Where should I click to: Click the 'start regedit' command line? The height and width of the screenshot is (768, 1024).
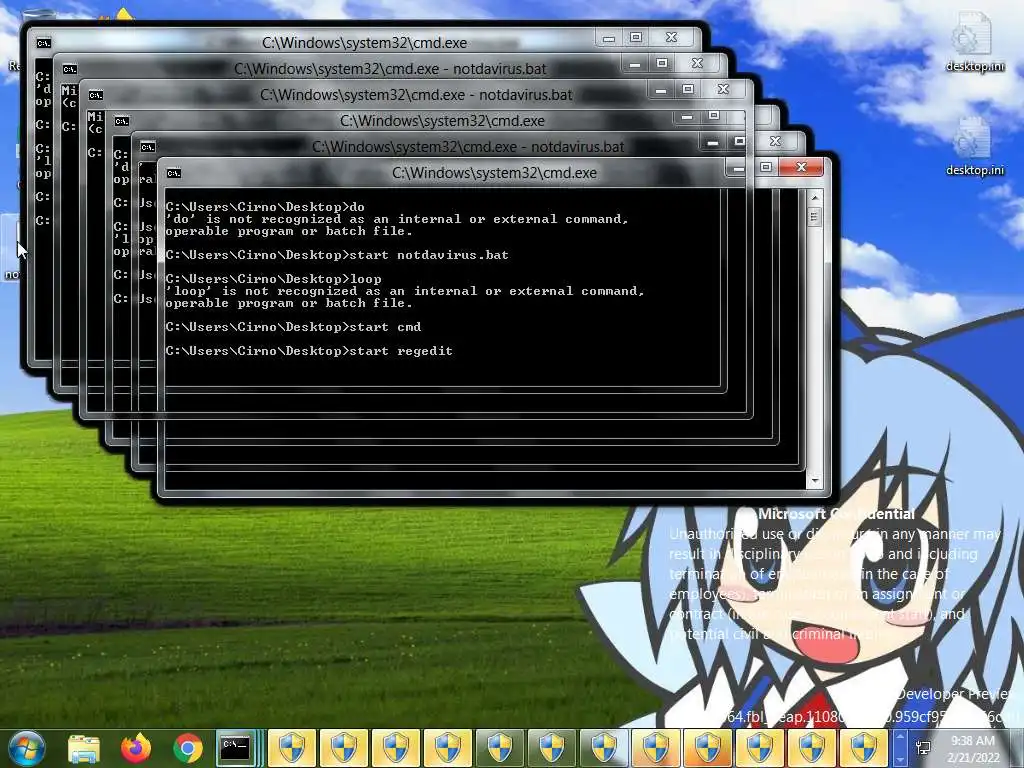tap(309, 351)
